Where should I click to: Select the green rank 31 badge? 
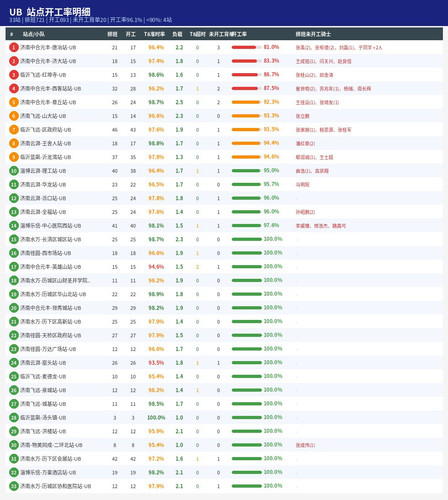pos(14,459)
